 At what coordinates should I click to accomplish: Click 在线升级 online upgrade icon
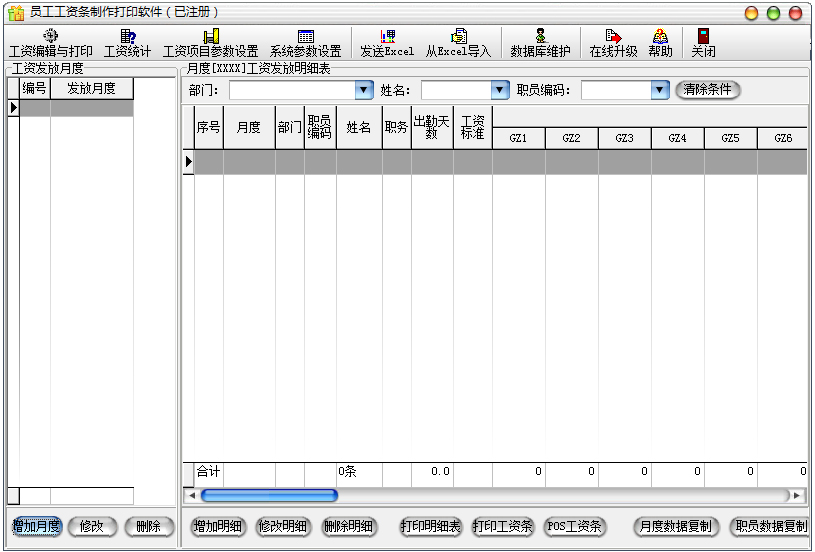pos(613,42)
